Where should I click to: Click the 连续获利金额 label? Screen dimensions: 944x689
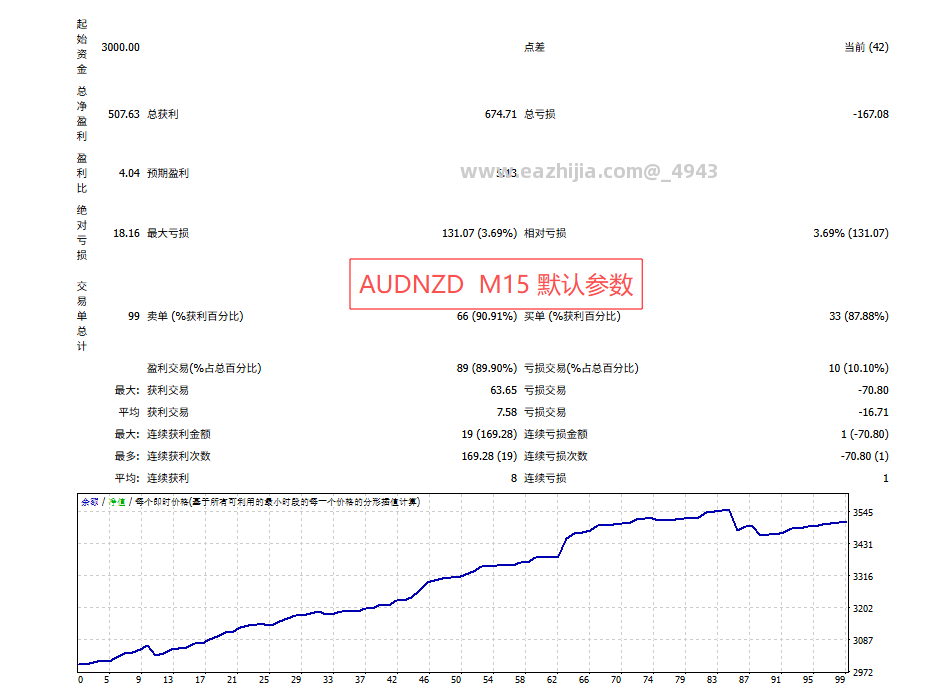[179, 434]
